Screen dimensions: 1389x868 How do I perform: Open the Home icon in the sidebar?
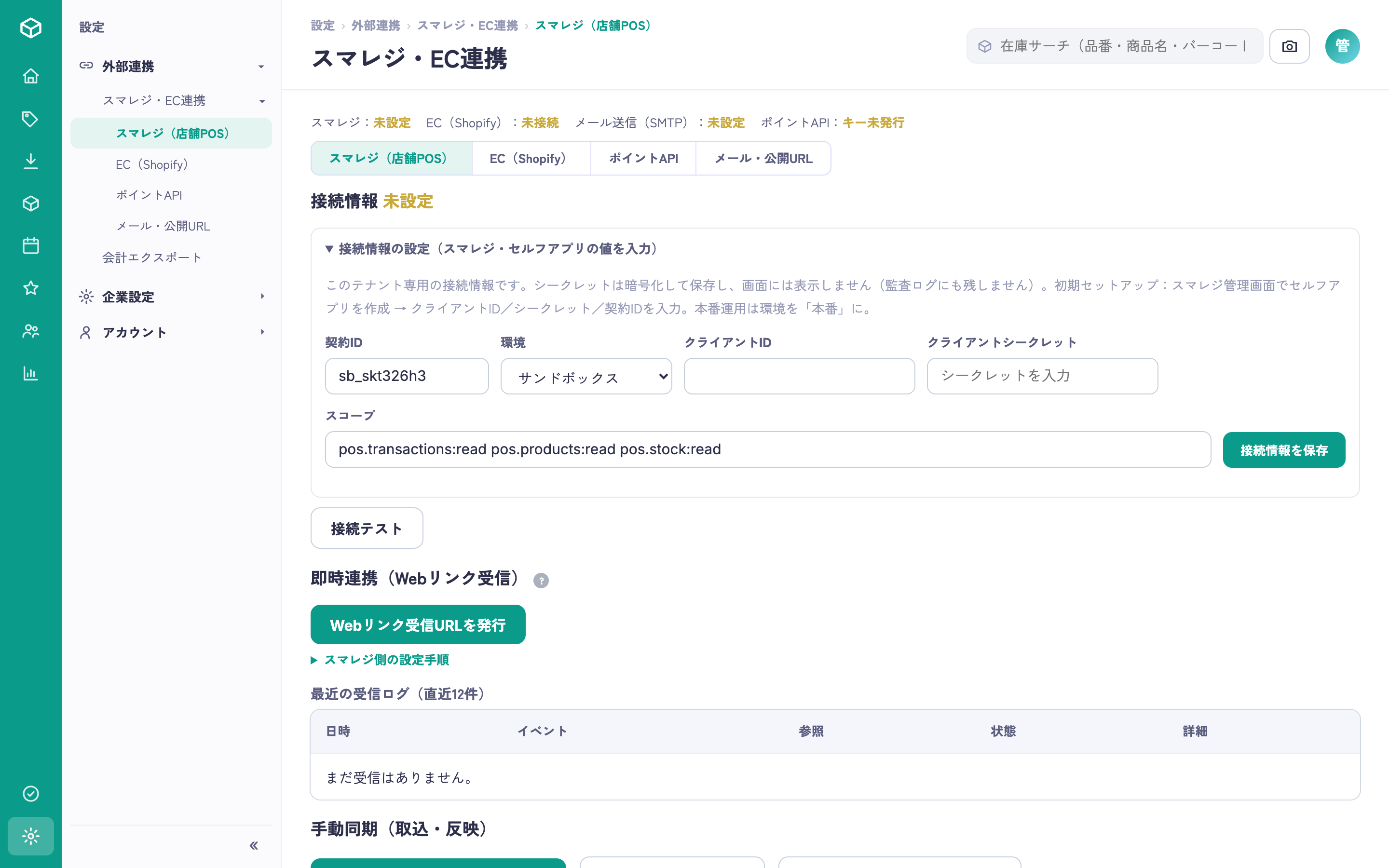click(x=30, y=76)
